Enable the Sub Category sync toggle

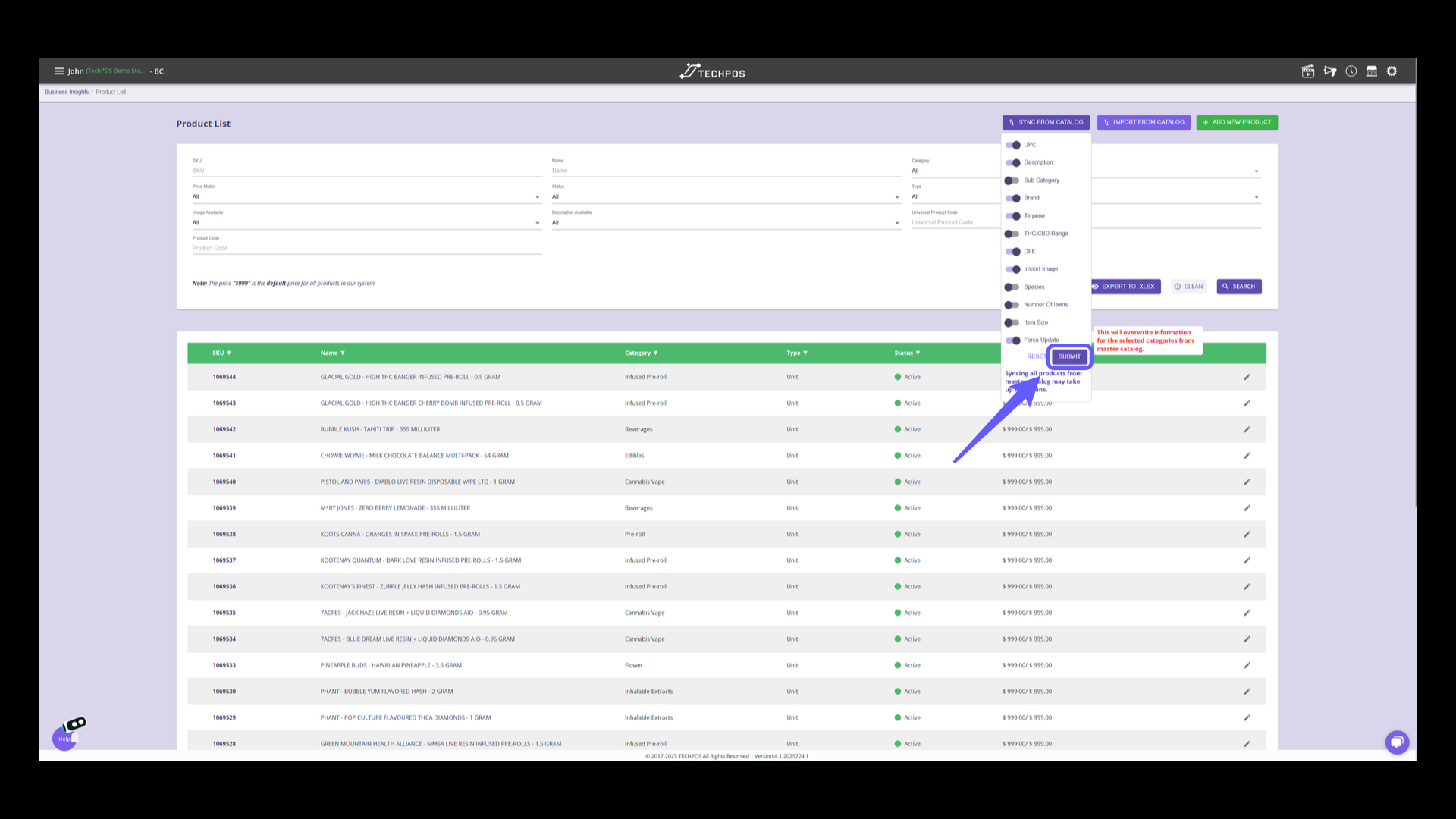coord(1012,180)
